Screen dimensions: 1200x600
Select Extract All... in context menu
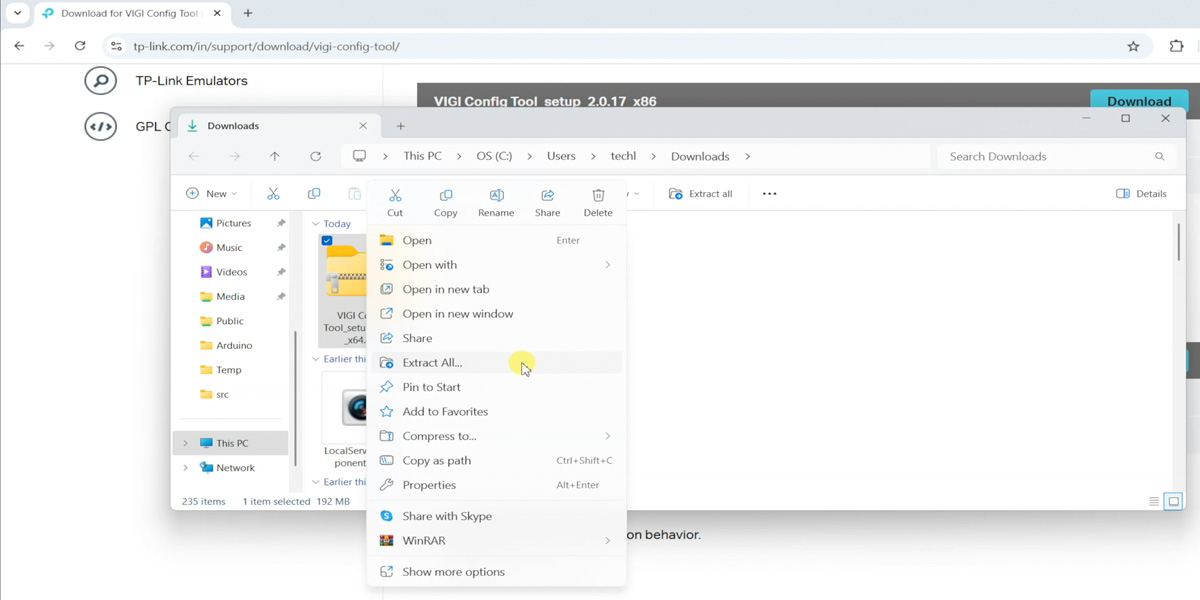click(496, 363)
